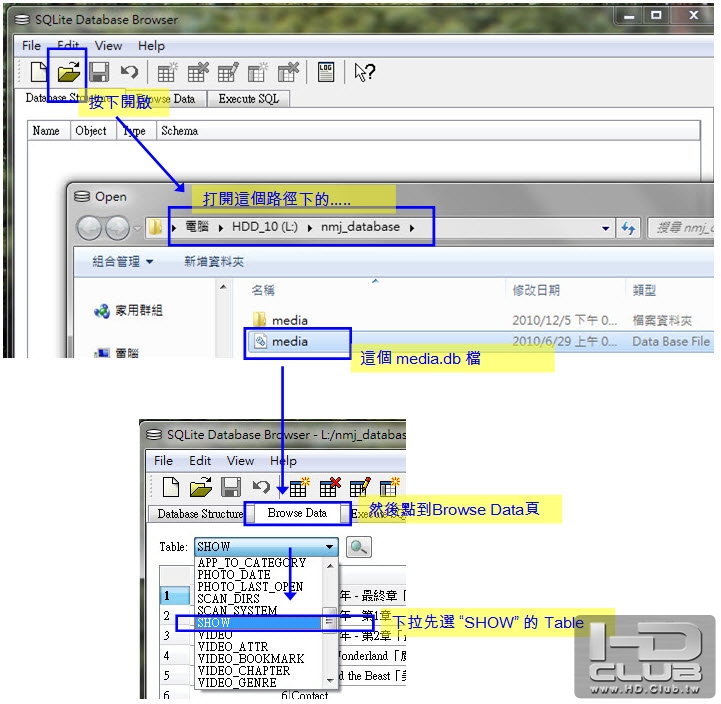Click Revert/undo icon in top window toolbar
This screenshot has width=721, height=704.
pos(129,72)
